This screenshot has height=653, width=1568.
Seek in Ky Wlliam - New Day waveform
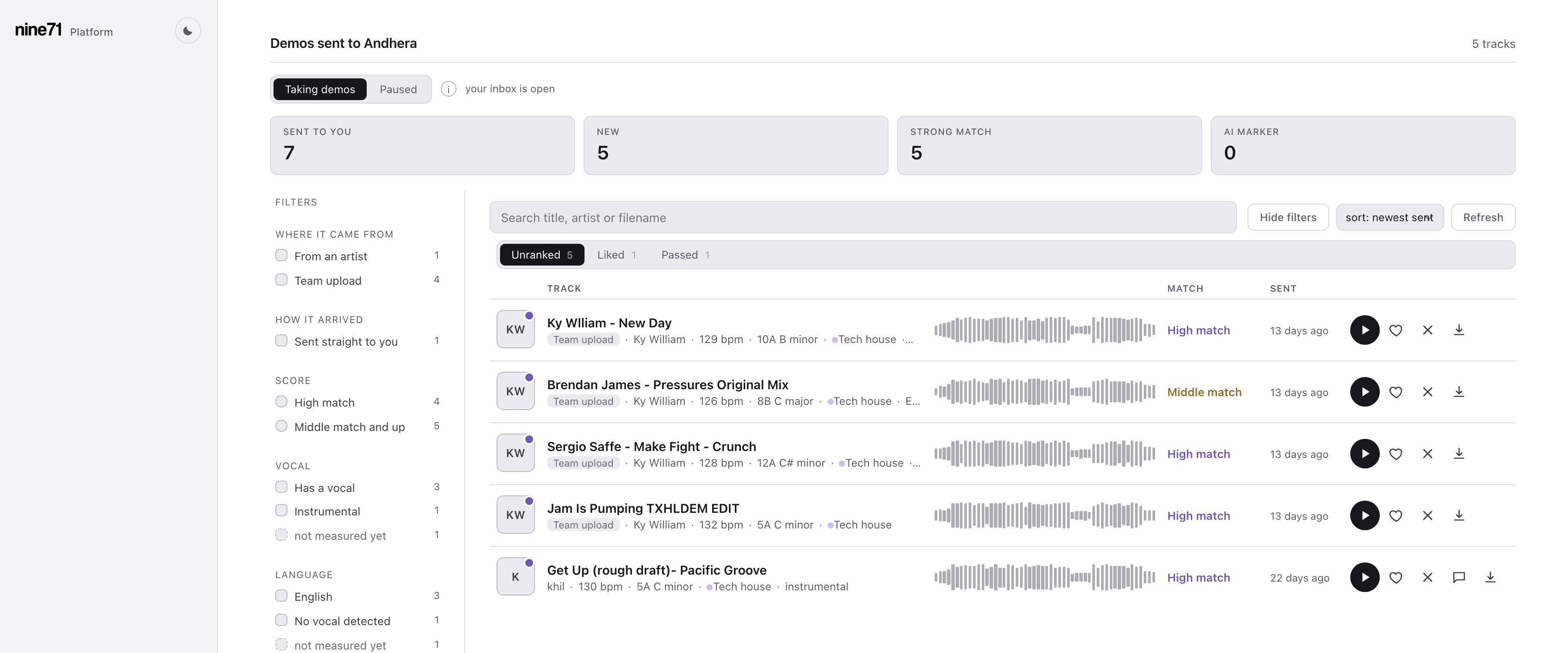tap(1044, 330)
